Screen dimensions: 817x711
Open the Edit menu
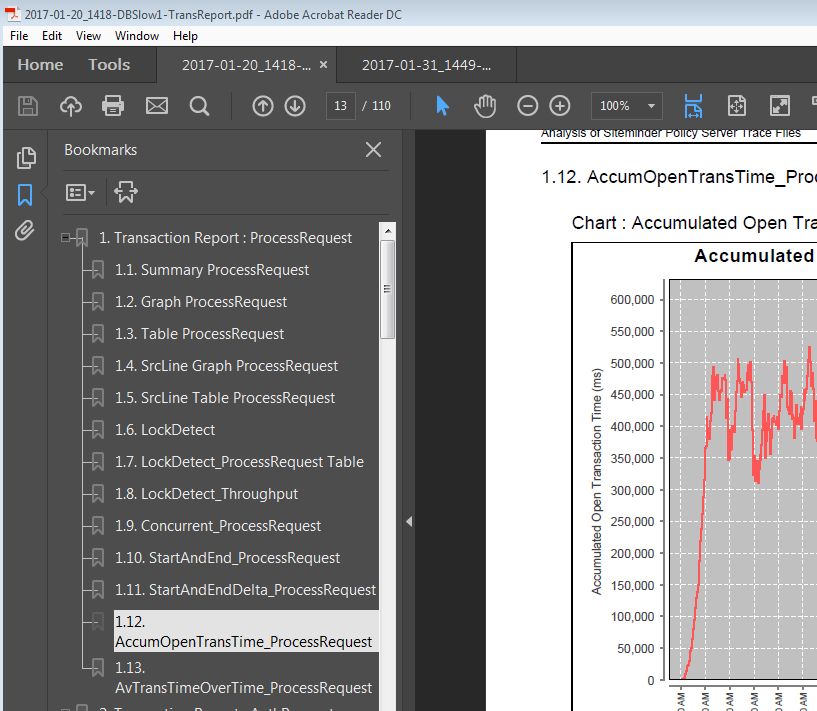coord(52,36)
